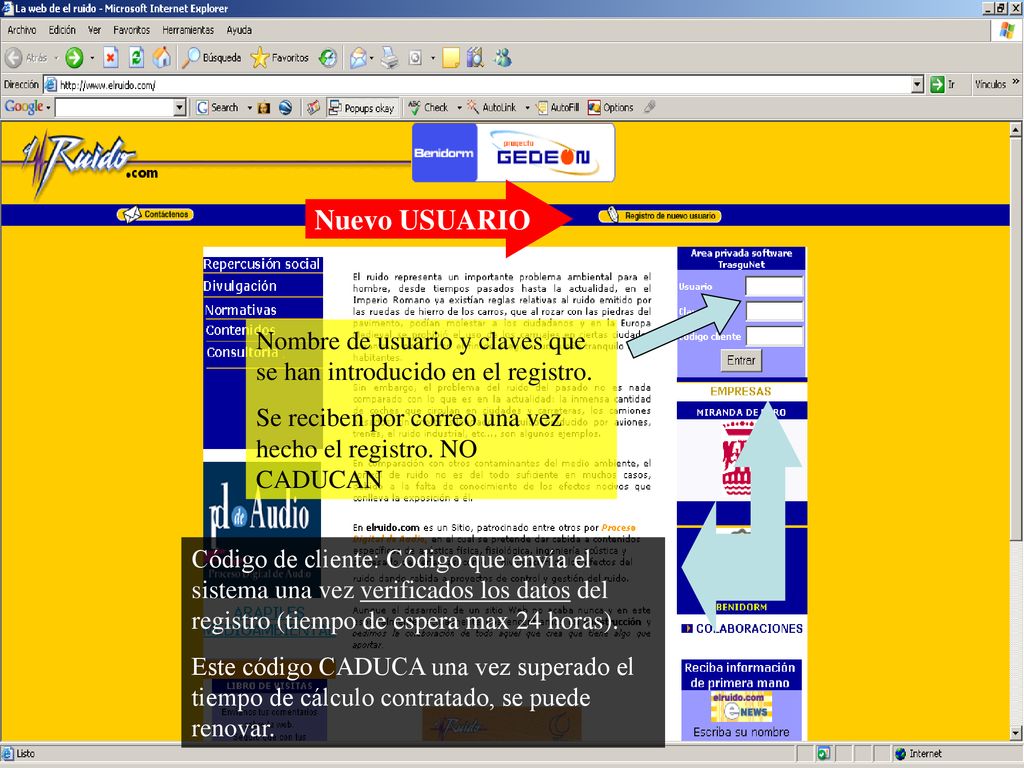Click the AutoFill toolbar button
The height and width of the screenshot is (768, 1024).
coord(558,108)
